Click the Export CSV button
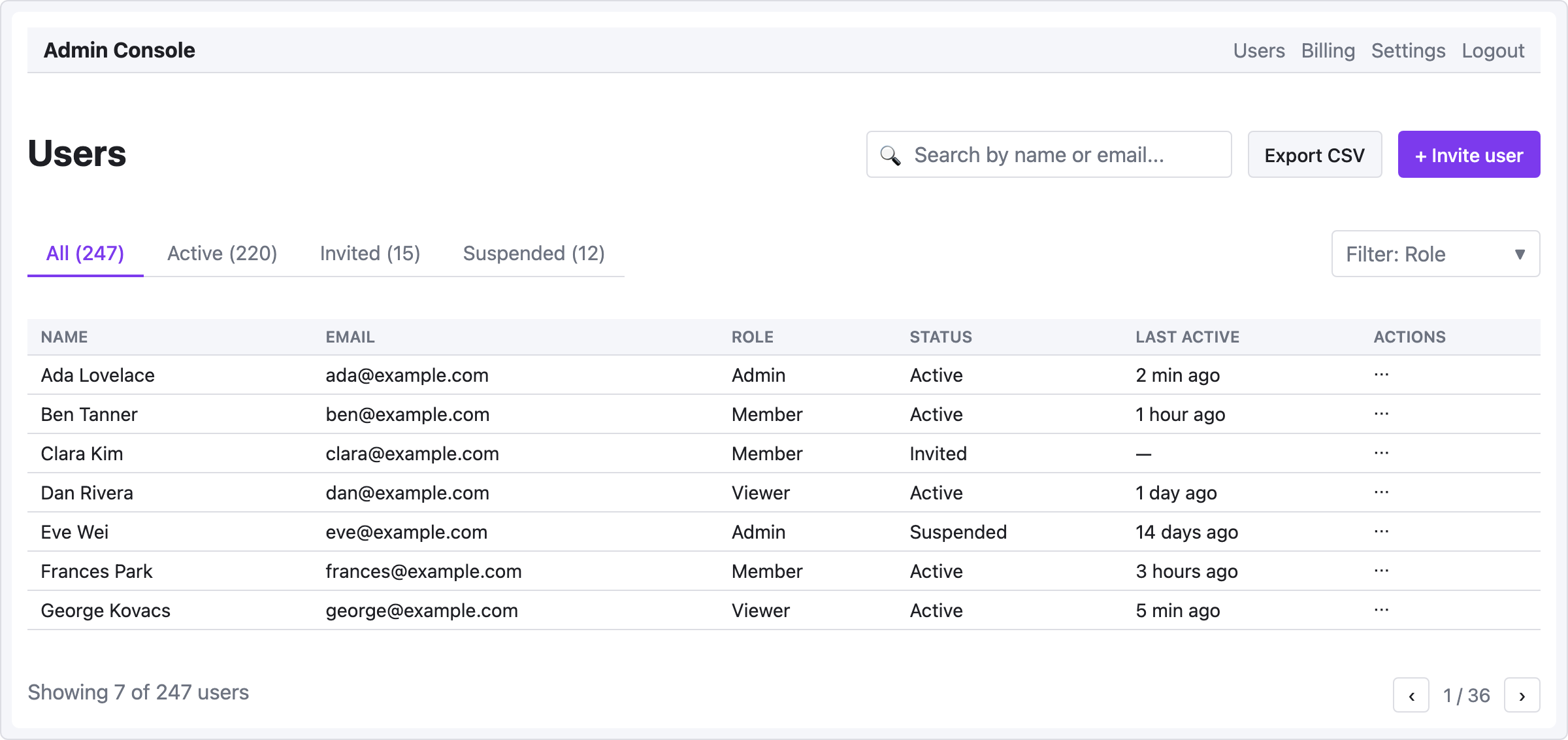Image resolution: width=1568 pixels, height=740 pixels. point(1315,155)
